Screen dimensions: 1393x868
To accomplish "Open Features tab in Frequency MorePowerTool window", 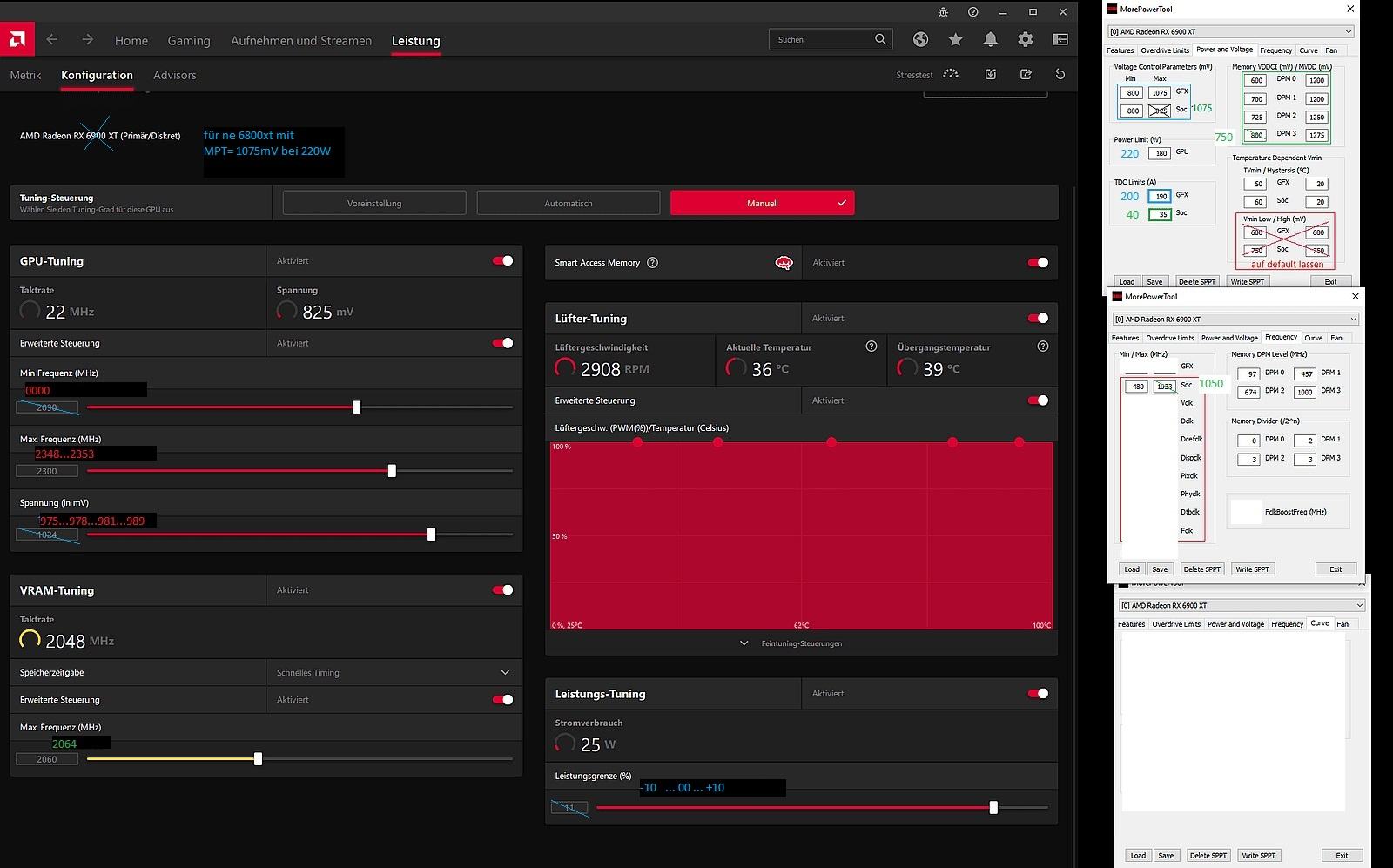I will [x=1125, y=338].
